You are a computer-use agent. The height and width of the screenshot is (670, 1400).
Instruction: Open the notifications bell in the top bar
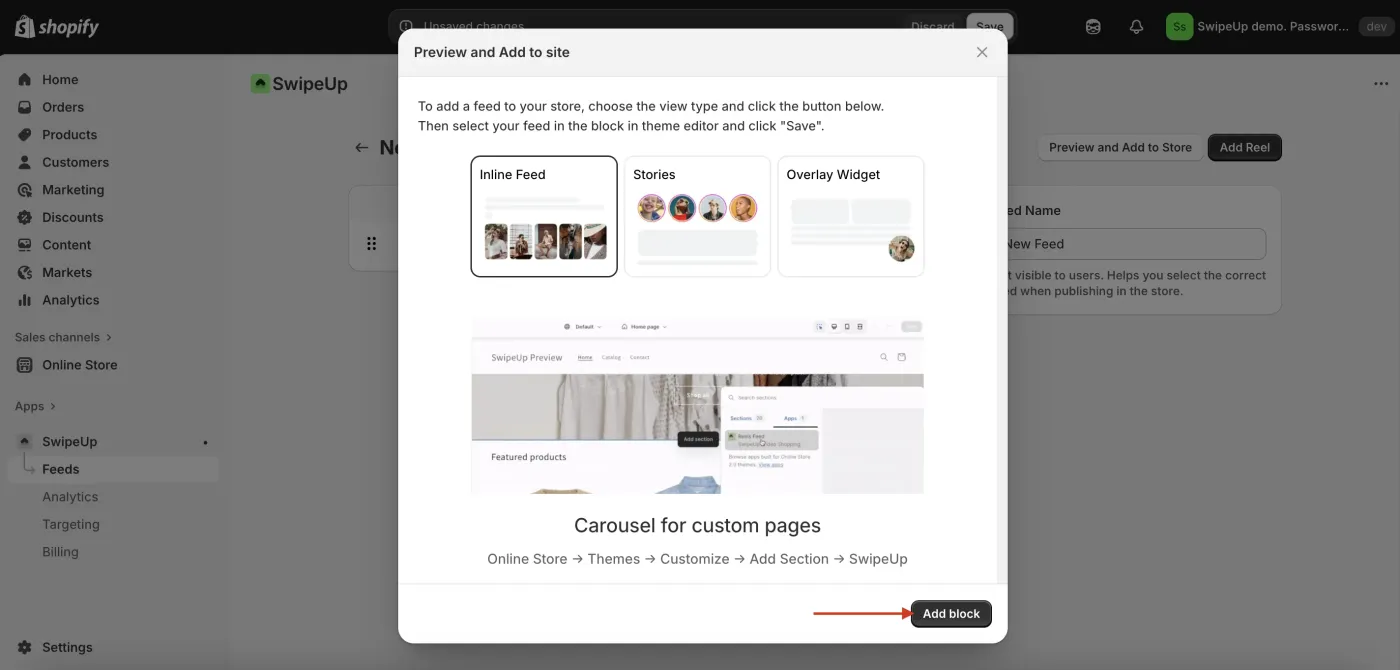(x=1136, y=26)
